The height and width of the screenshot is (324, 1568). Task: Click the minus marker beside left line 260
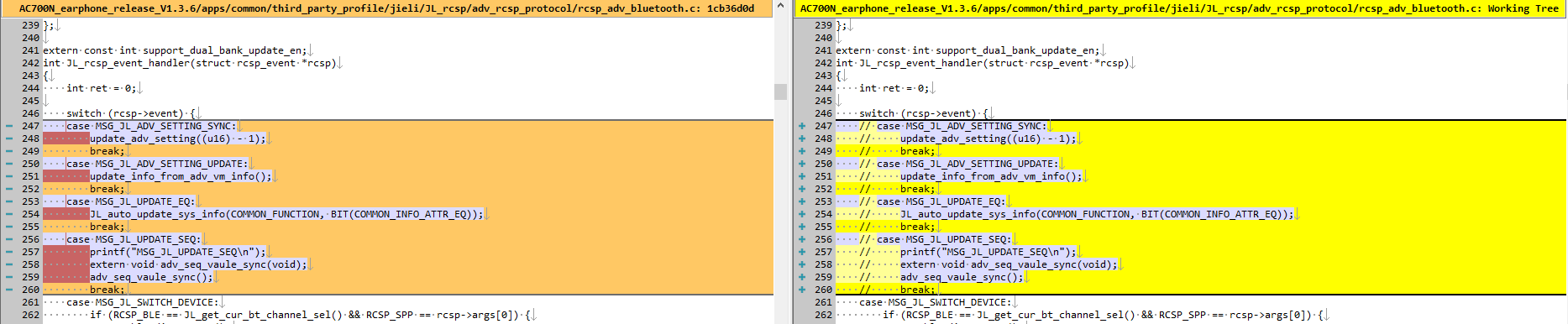[9, 290]
